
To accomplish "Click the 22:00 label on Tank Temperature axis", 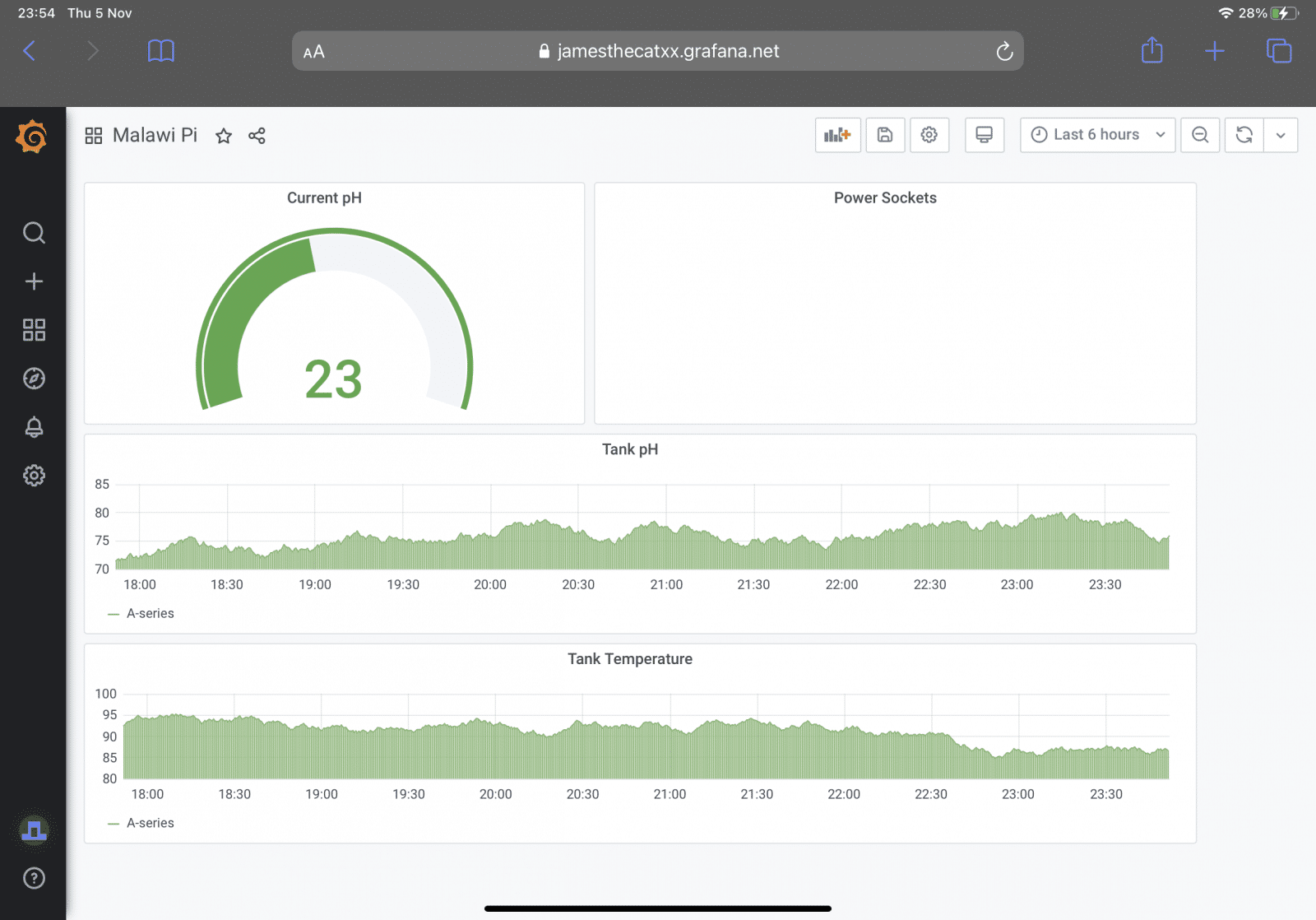I will (844, 794).
